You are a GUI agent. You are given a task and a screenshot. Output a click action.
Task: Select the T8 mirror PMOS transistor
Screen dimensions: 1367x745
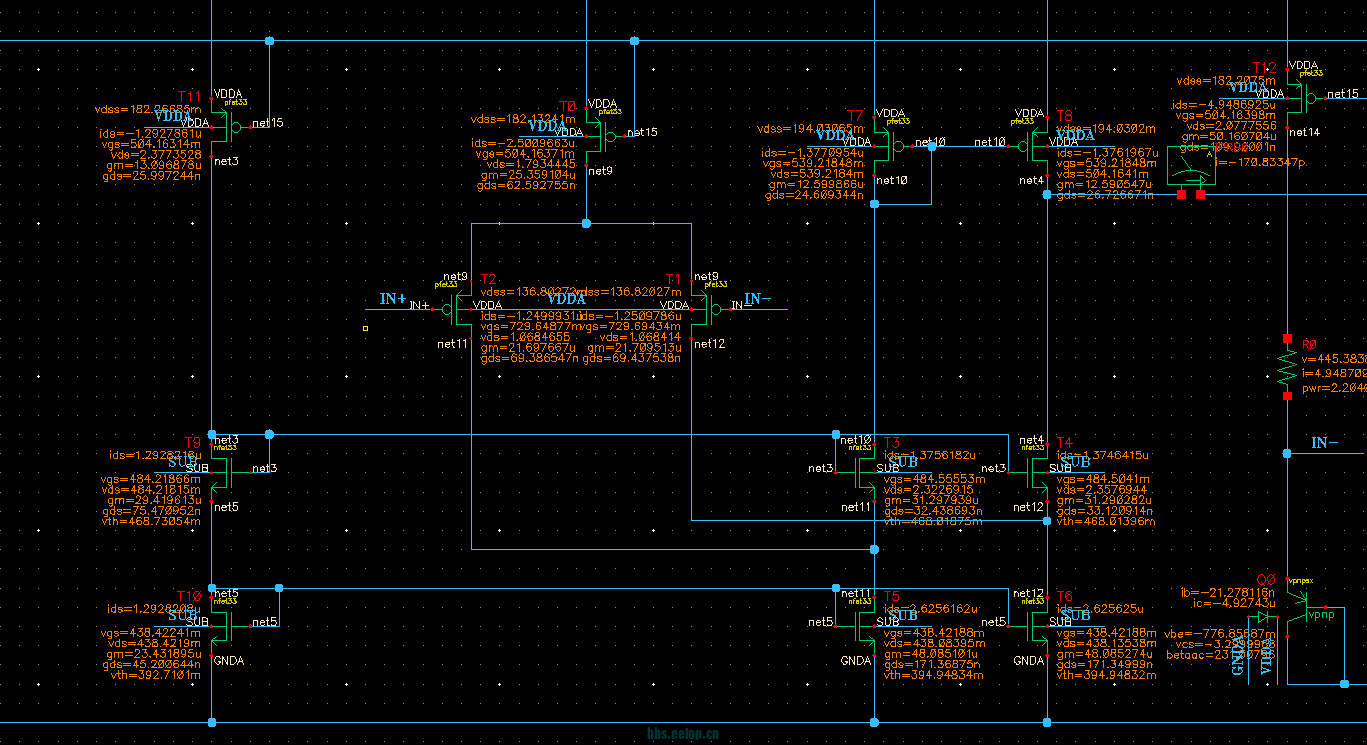click(x=1038, y=146)
